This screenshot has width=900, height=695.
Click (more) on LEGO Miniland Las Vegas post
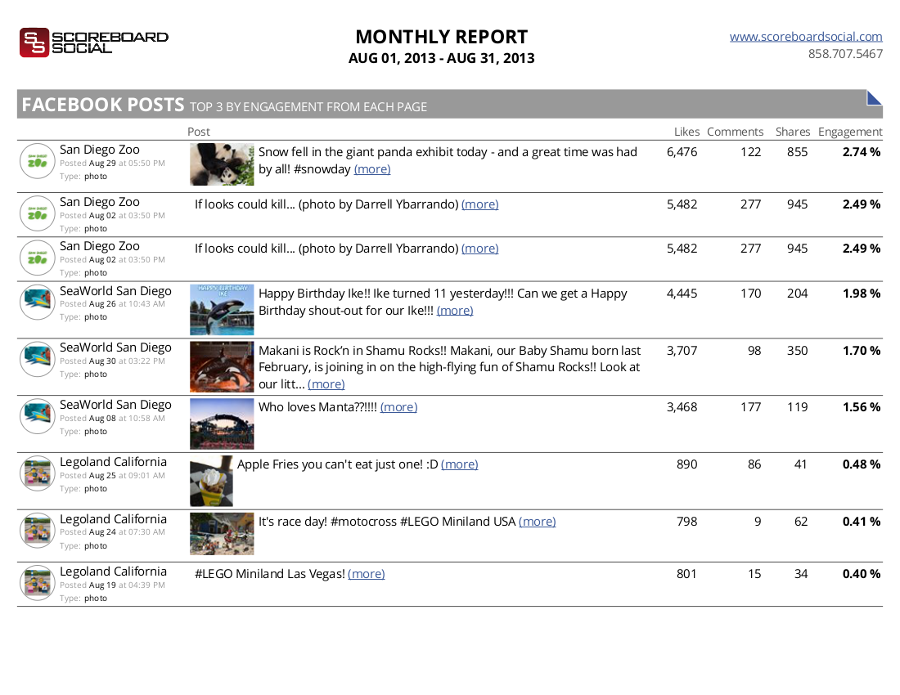coord(366,574)
